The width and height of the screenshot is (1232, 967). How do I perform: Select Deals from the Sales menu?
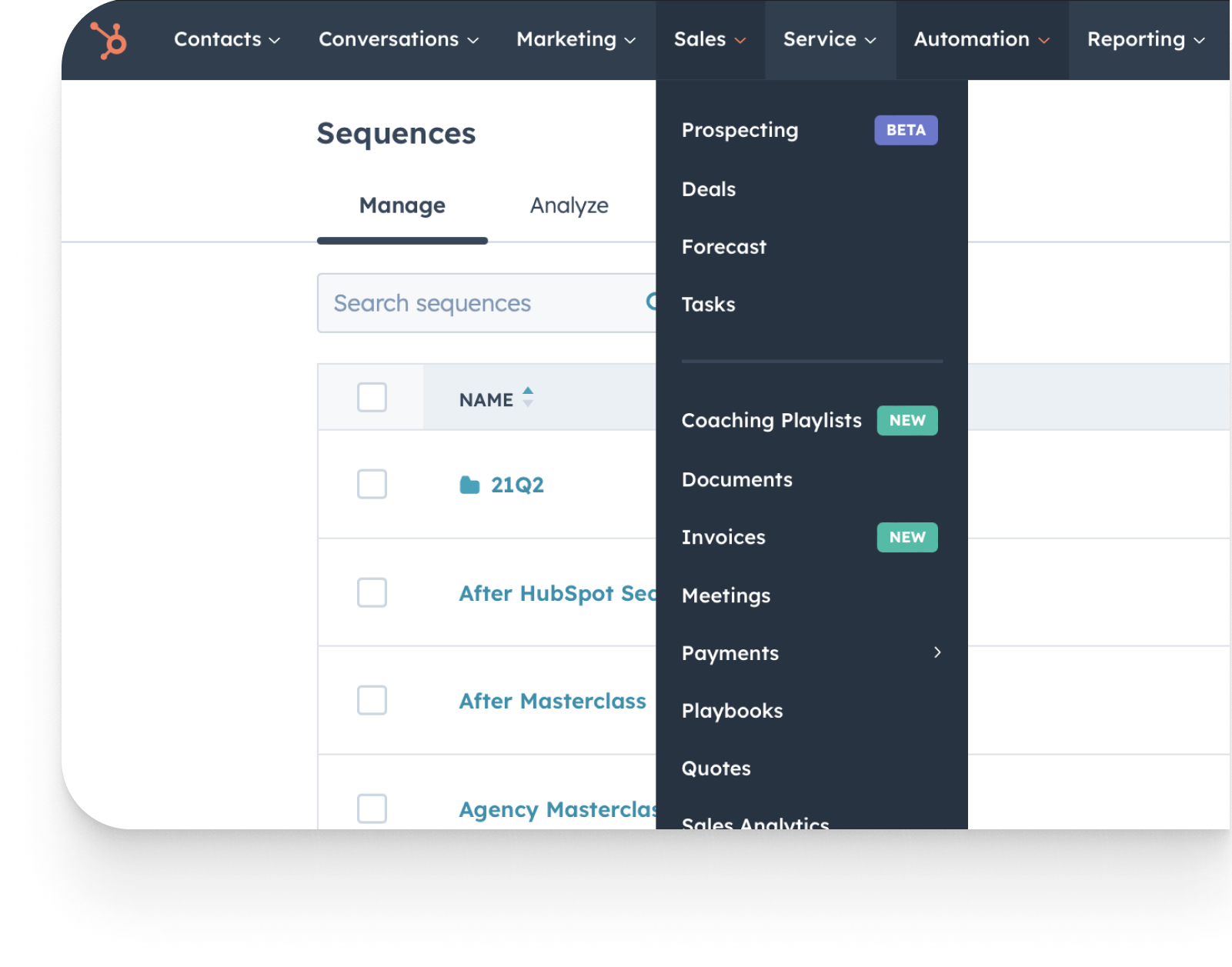pyautogui.click(x=709, y=189)
